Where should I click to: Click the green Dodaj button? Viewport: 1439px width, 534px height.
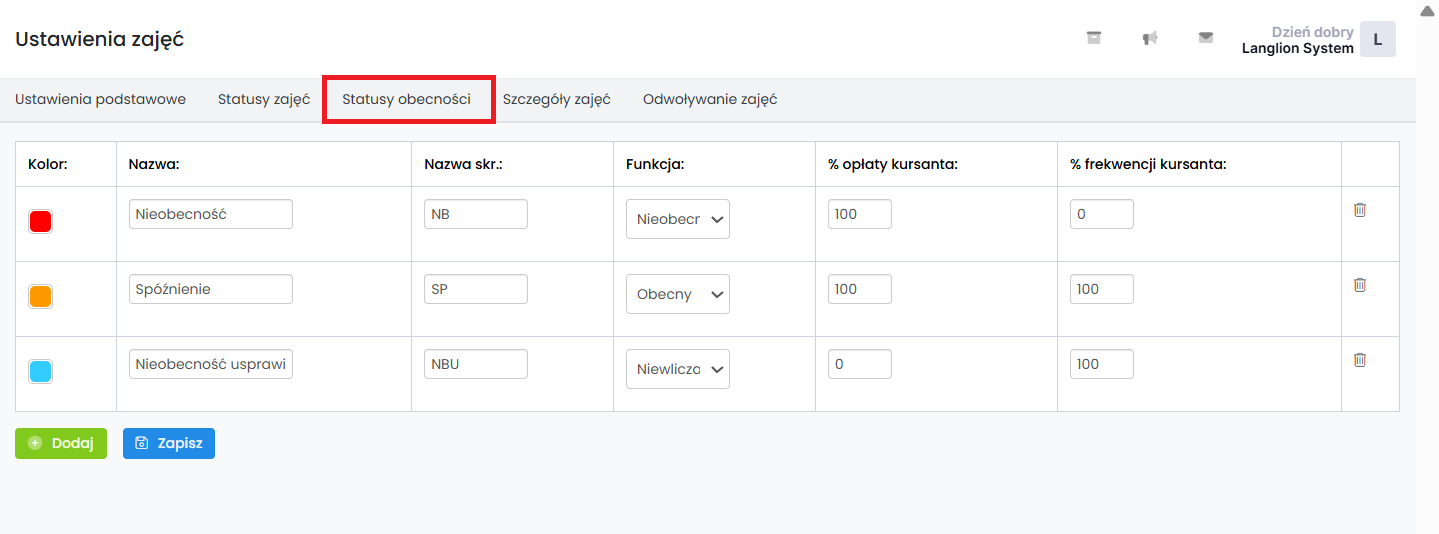click(x=61, y=444)
